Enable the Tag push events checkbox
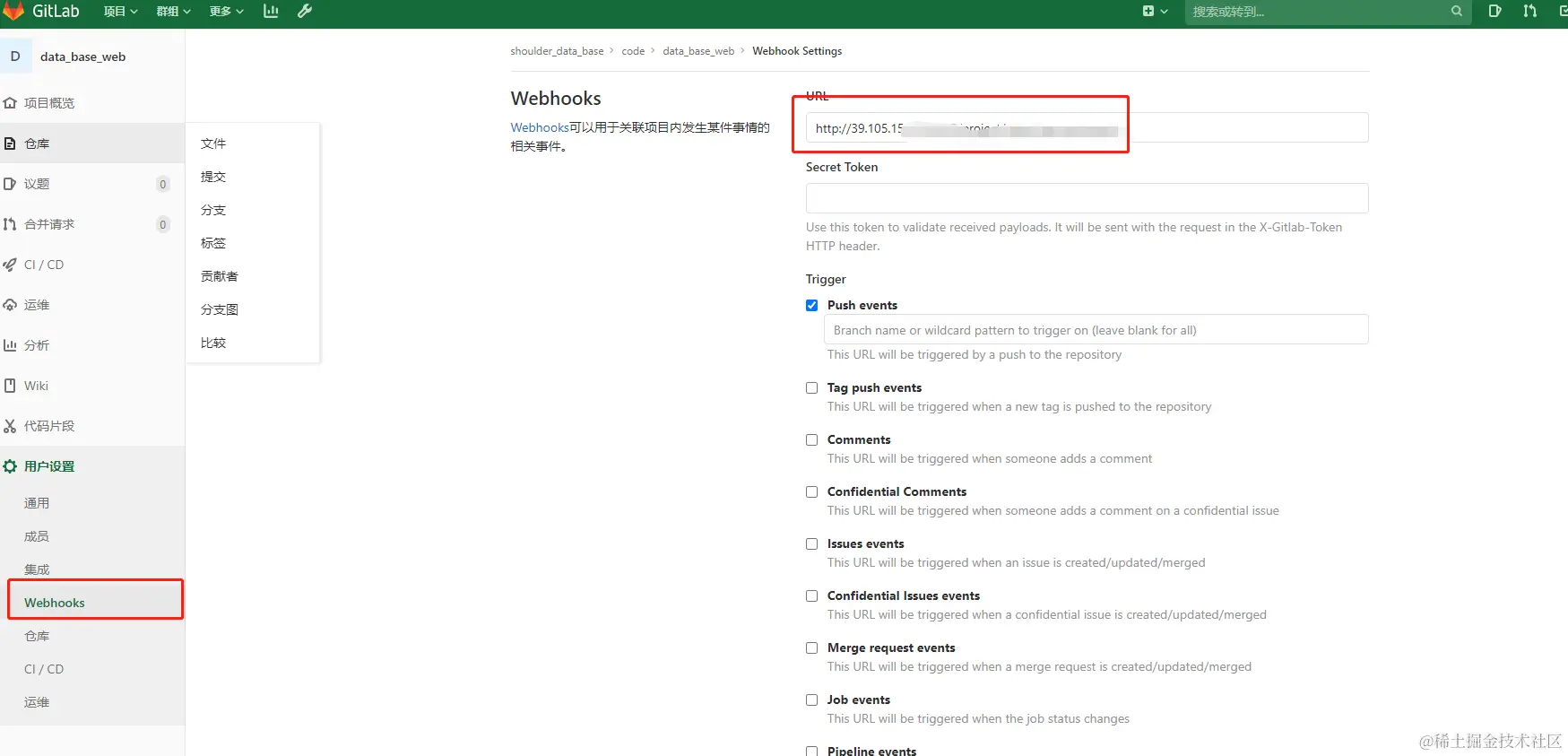 pyautogui.click(x=812, y=387)
